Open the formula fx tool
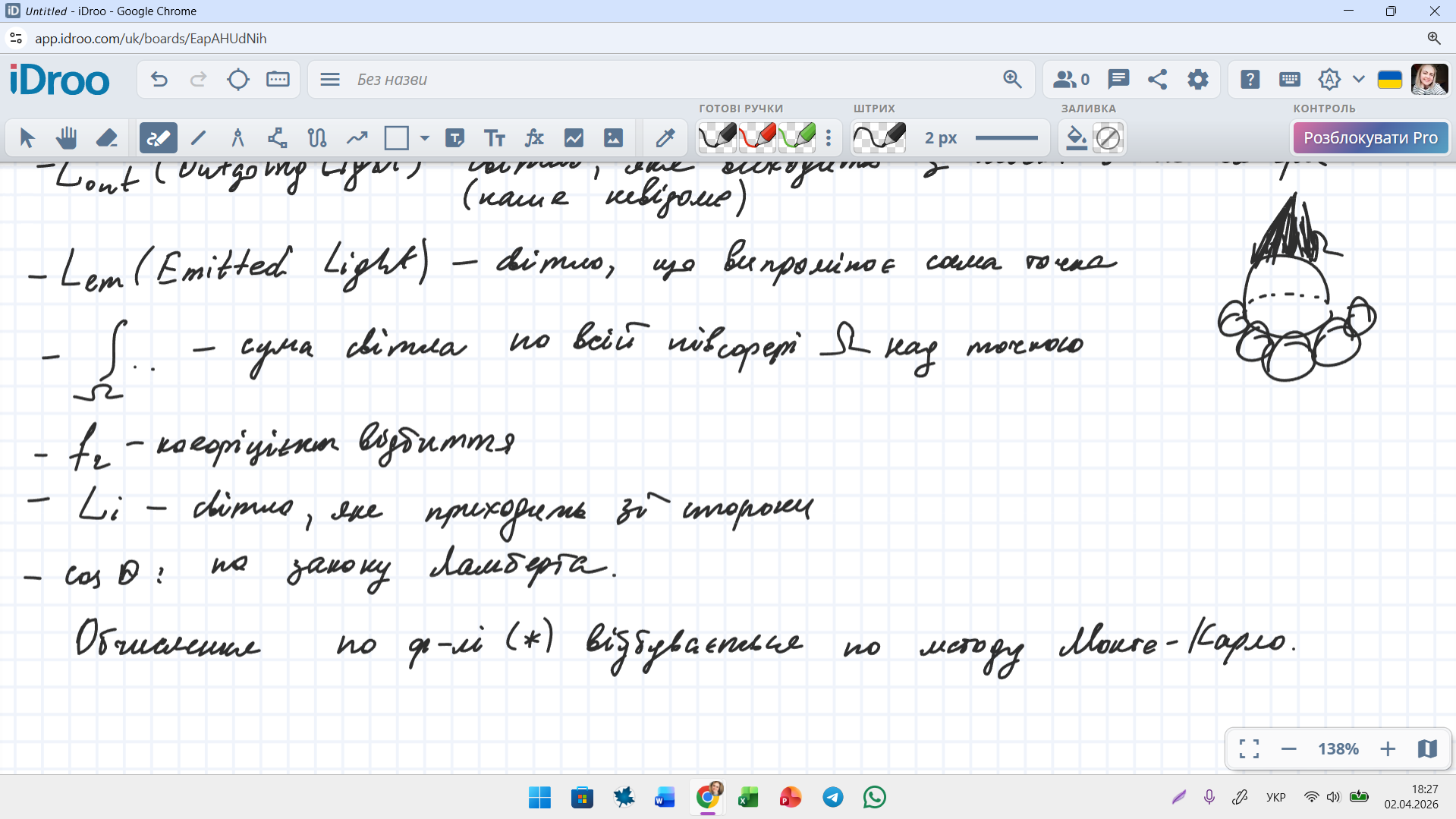This screenshot has width=1456, height=819. [x=534, y=138]
